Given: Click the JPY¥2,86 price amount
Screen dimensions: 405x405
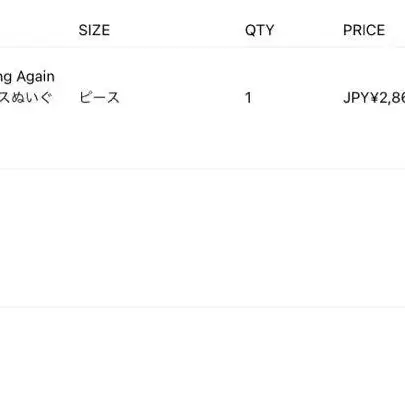Looking at the screenshot, I should coord(374,98).
